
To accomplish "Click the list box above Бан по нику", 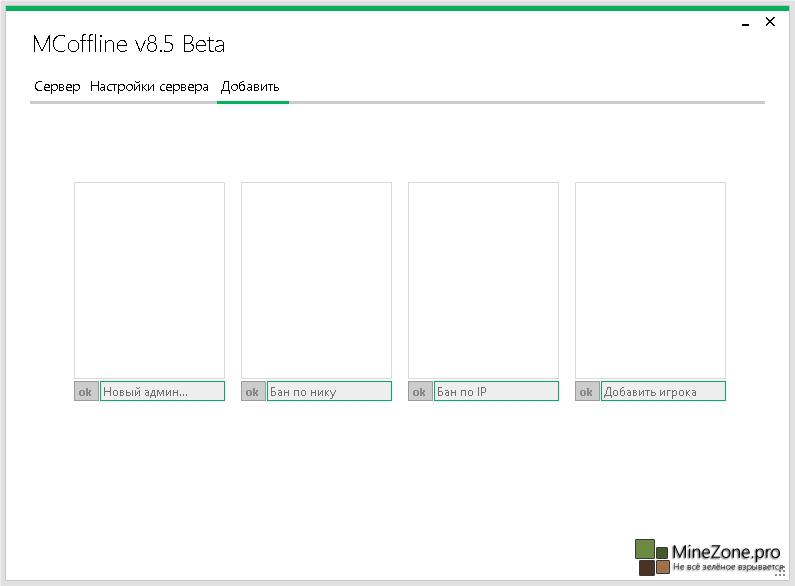I will [x=316, y=280].
